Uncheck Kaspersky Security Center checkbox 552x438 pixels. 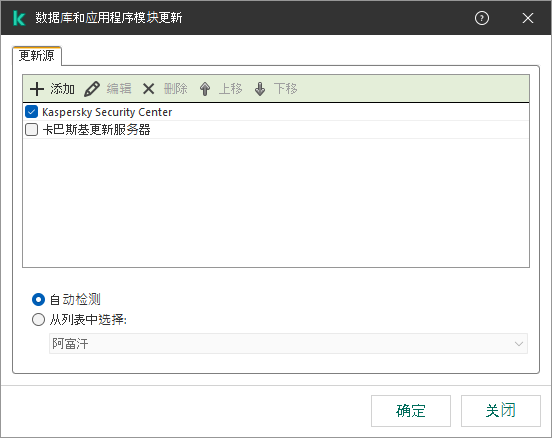point(31,112)
